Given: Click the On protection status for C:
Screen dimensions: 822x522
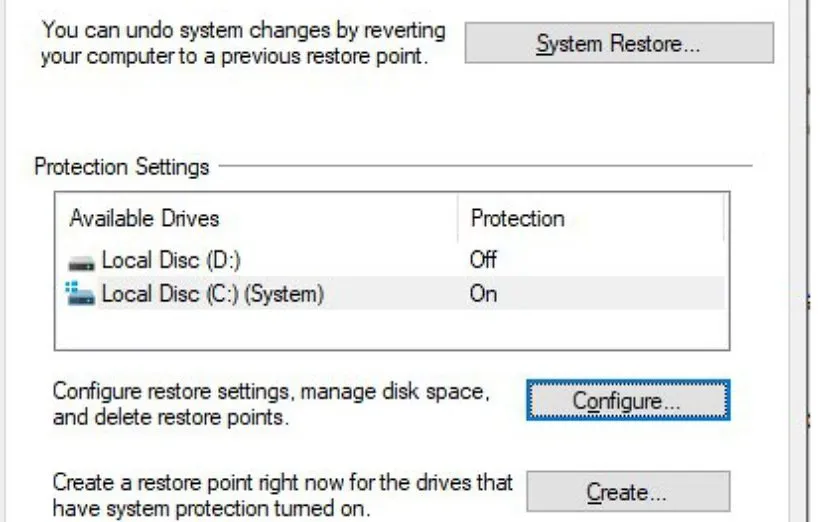Looking at the screenshot, I should tap(483, 294).
